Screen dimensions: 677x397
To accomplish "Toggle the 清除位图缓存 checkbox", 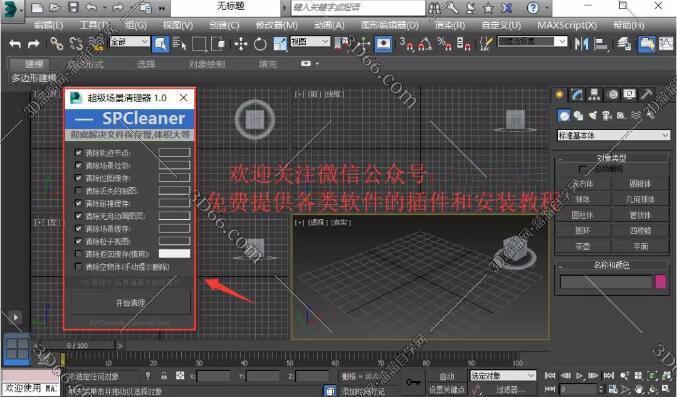I will 78,178.
